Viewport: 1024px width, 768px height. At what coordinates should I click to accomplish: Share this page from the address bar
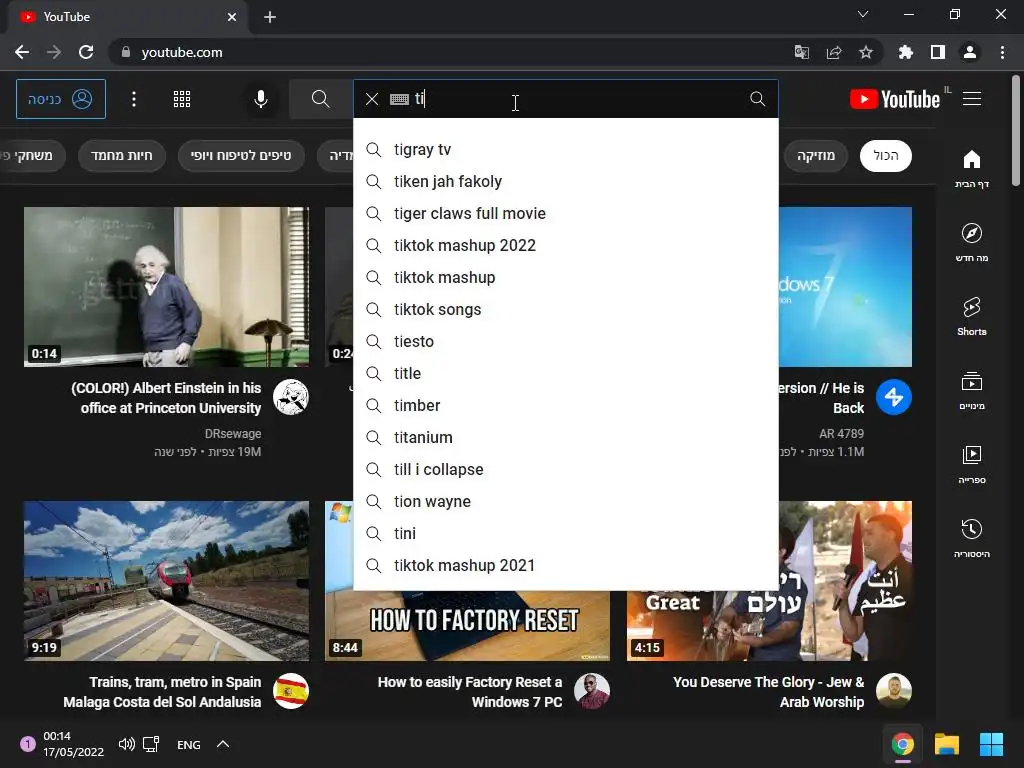(834, 52)
